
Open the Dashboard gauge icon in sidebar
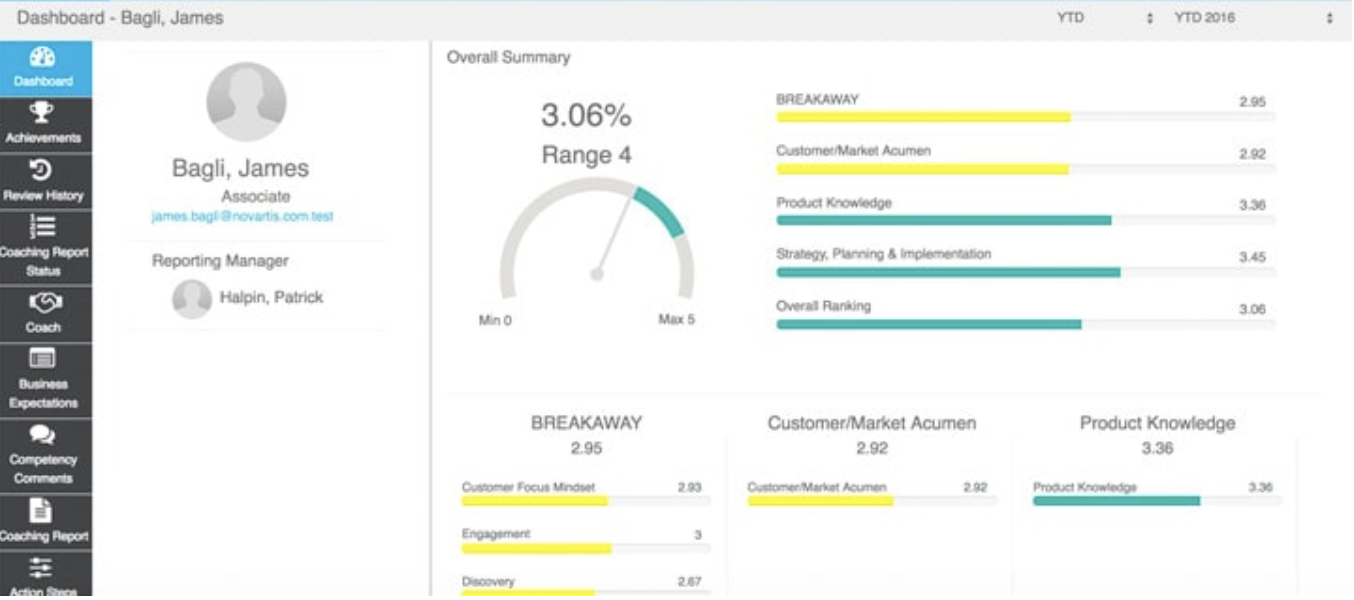tap(43, 58)
